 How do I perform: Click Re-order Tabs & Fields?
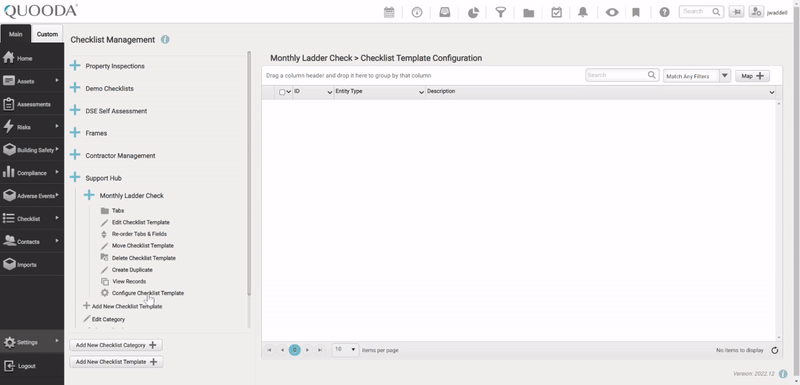[134, 234]
